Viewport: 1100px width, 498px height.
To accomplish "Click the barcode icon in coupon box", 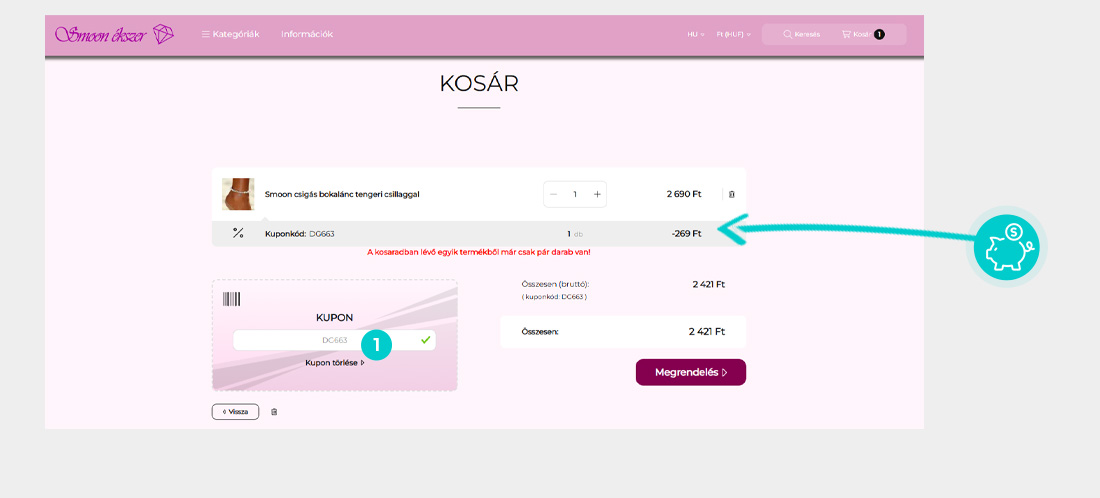I will click(231, 299).
